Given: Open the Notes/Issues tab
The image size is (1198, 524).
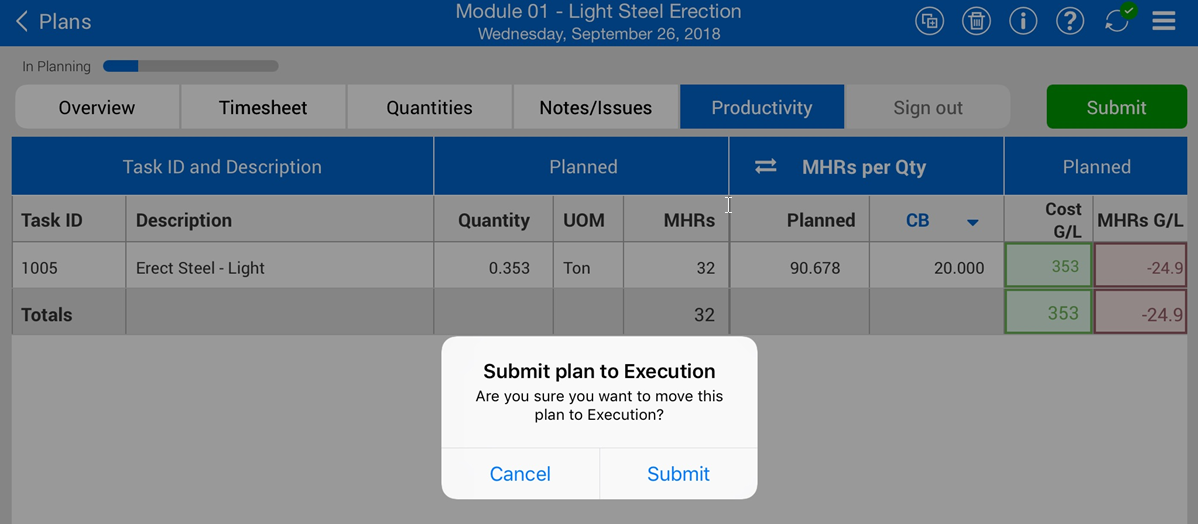Looking at the screenshot, I should (x=595, y=108).
